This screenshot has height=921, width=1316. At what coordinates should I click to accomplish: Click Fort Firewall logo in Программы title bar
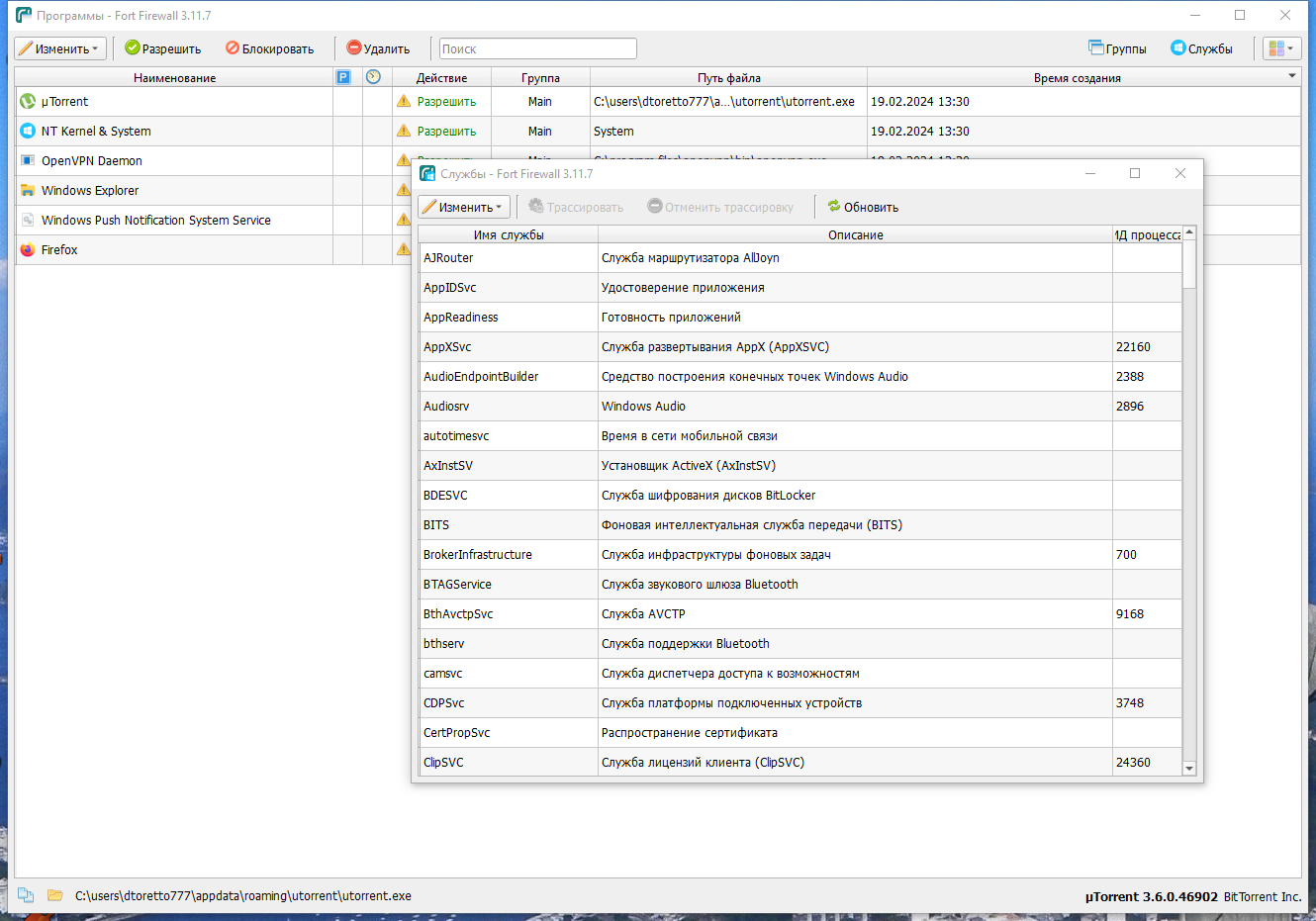(x=23, y=15)
